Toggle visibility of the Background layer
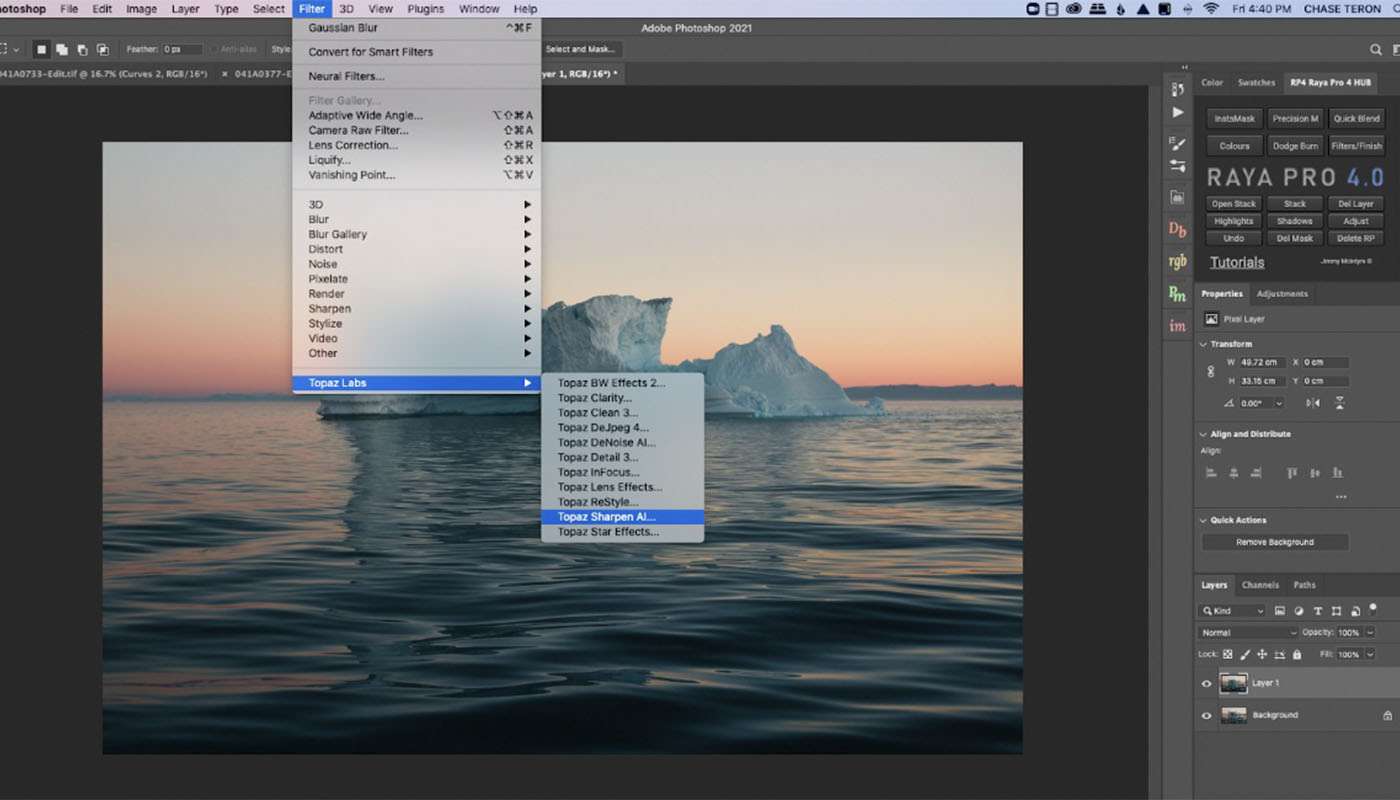Viewport: 1400px width, 800px height. pos(1206,716)
